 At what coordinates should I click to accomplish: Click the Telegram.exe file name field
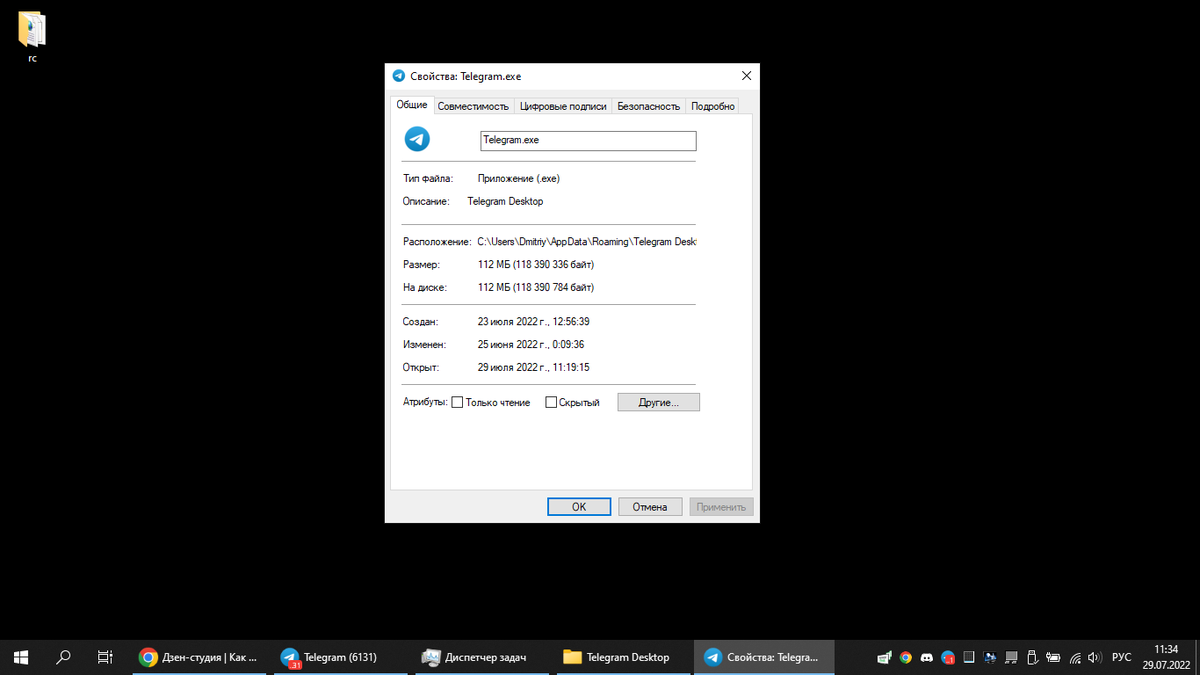[588, 141]
